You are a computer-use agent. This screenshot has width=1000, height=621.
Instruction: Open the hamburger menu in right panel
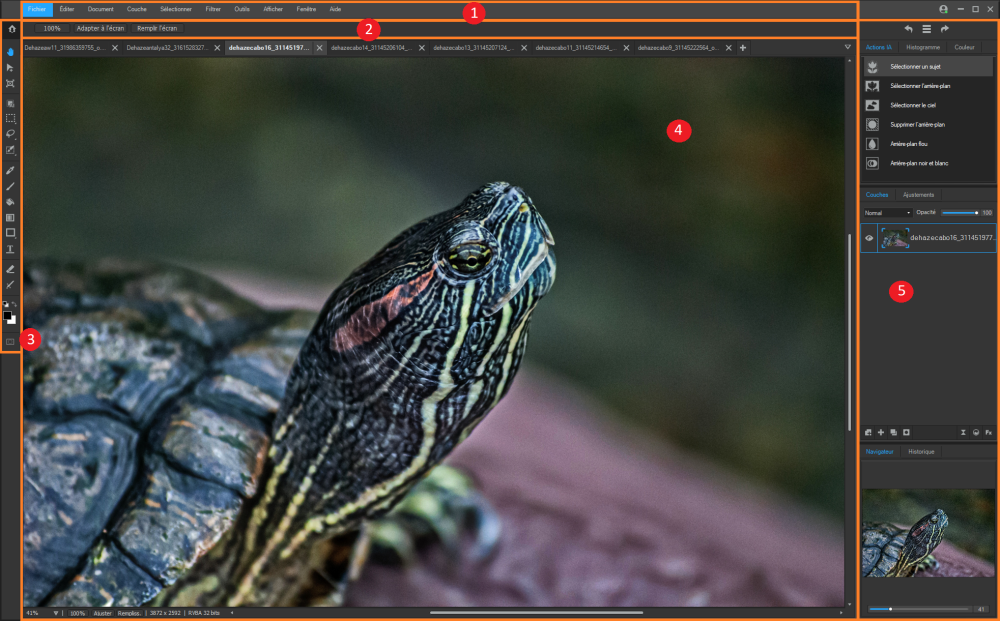tap(927, 29)
